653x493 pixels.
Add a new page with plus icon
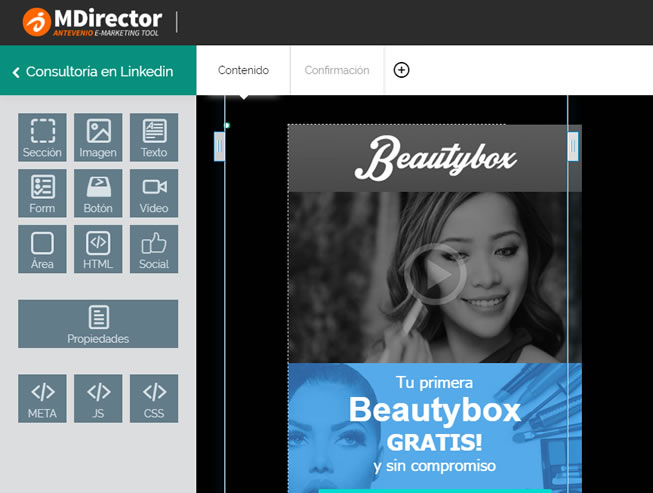point(401,70)
